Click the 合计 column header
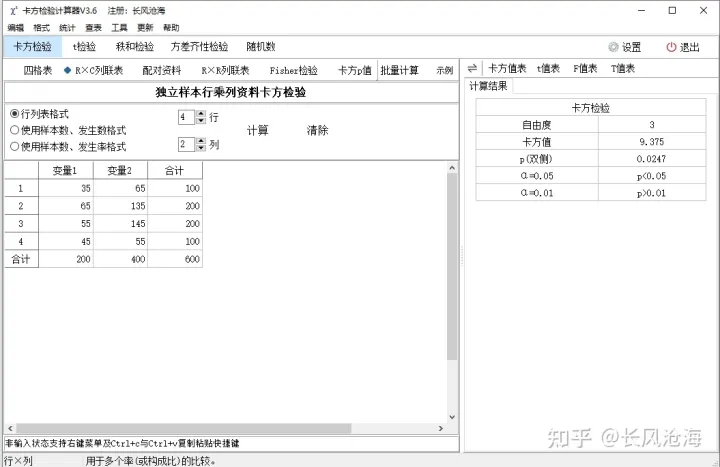The height and width of the screenshot is (467, 720). pyautogui.click(x=175, y=170)
